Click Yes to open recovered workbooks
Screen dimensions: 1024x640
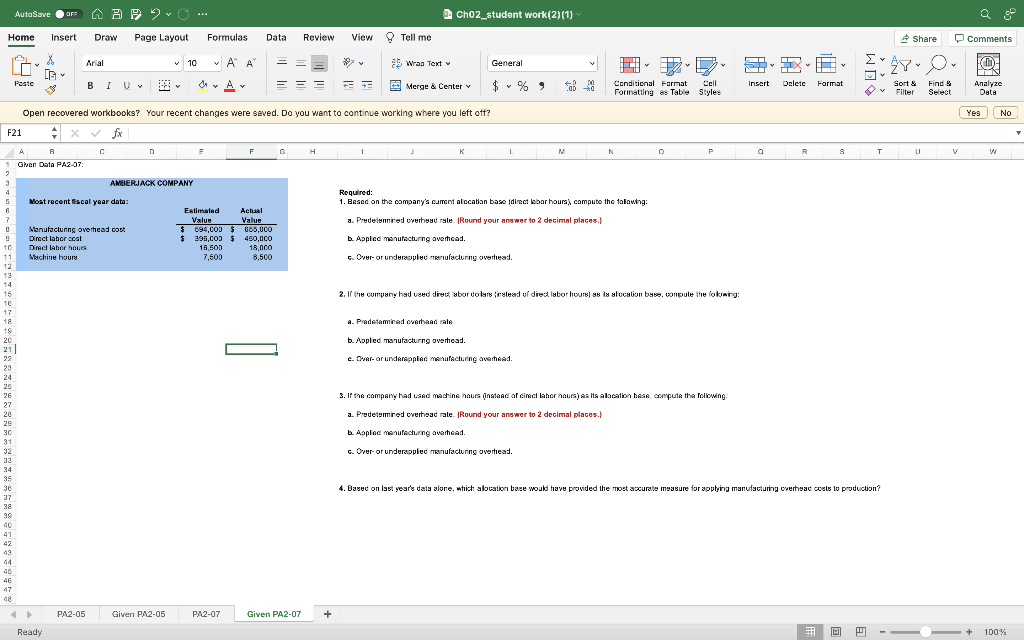973,113
